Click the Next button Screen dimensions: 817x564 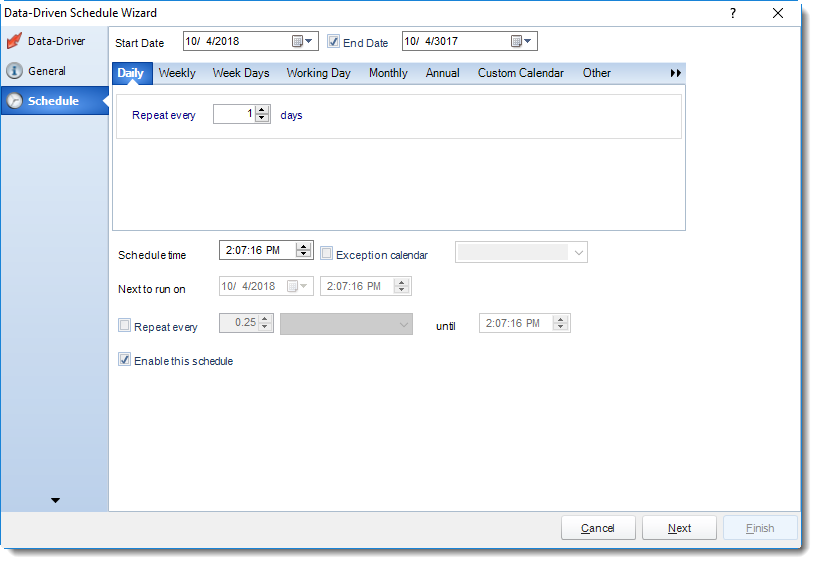click(679, 528)
